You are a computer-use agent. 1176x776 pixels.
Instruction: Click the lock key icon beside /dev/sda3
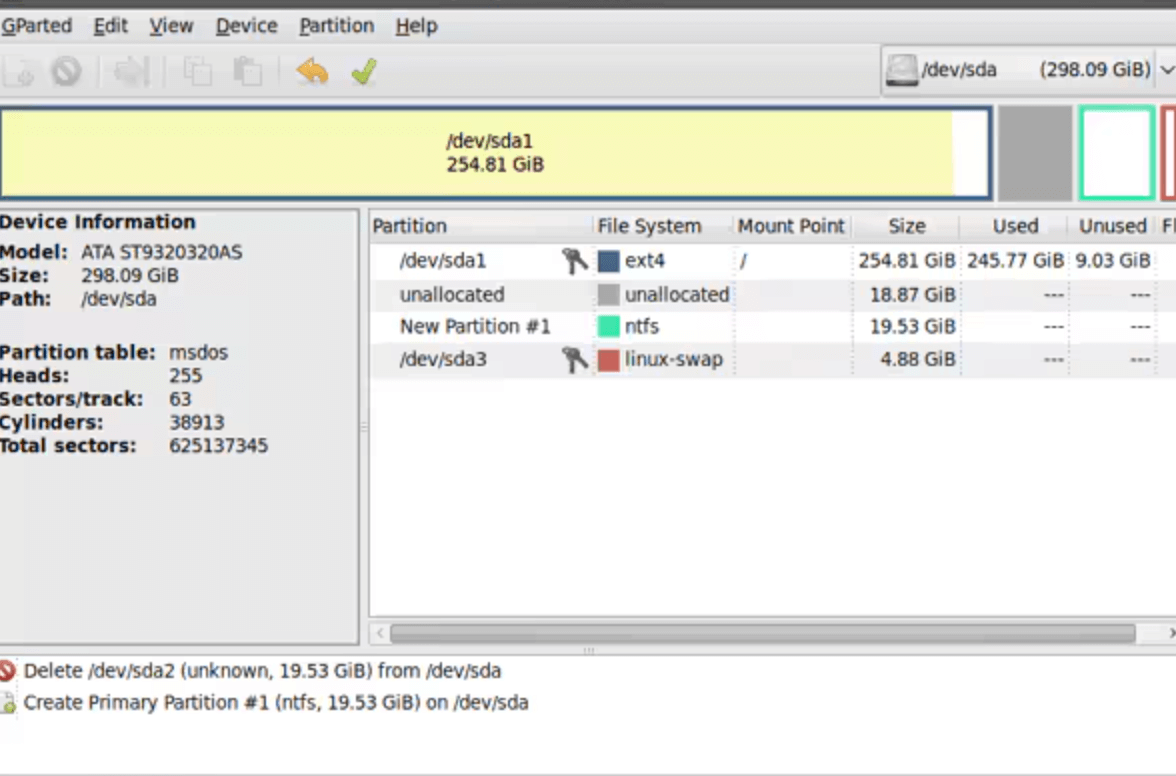(x=575, y=360)
